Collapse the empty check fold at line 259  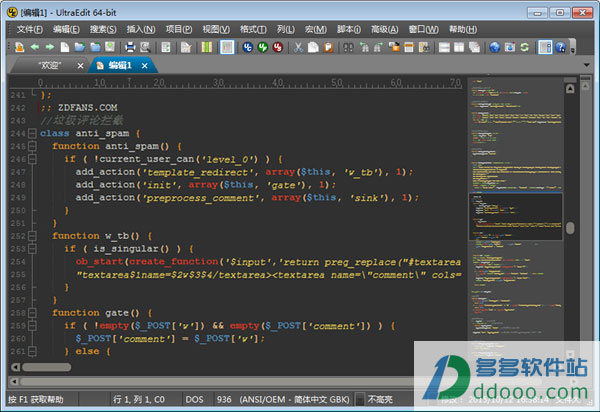[33, 326]
